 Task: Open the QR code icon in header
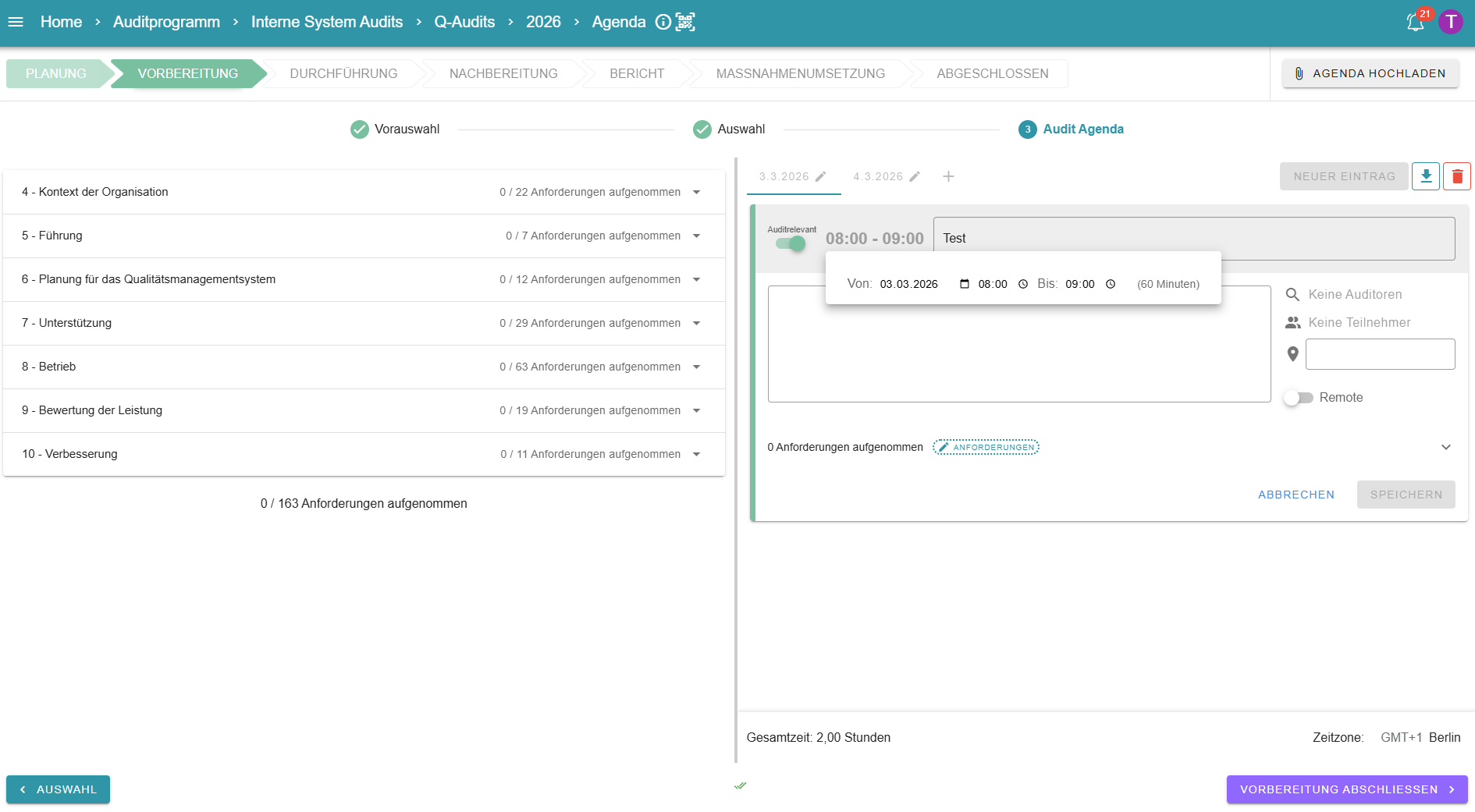pyautogui.click(x=685, y=22)
